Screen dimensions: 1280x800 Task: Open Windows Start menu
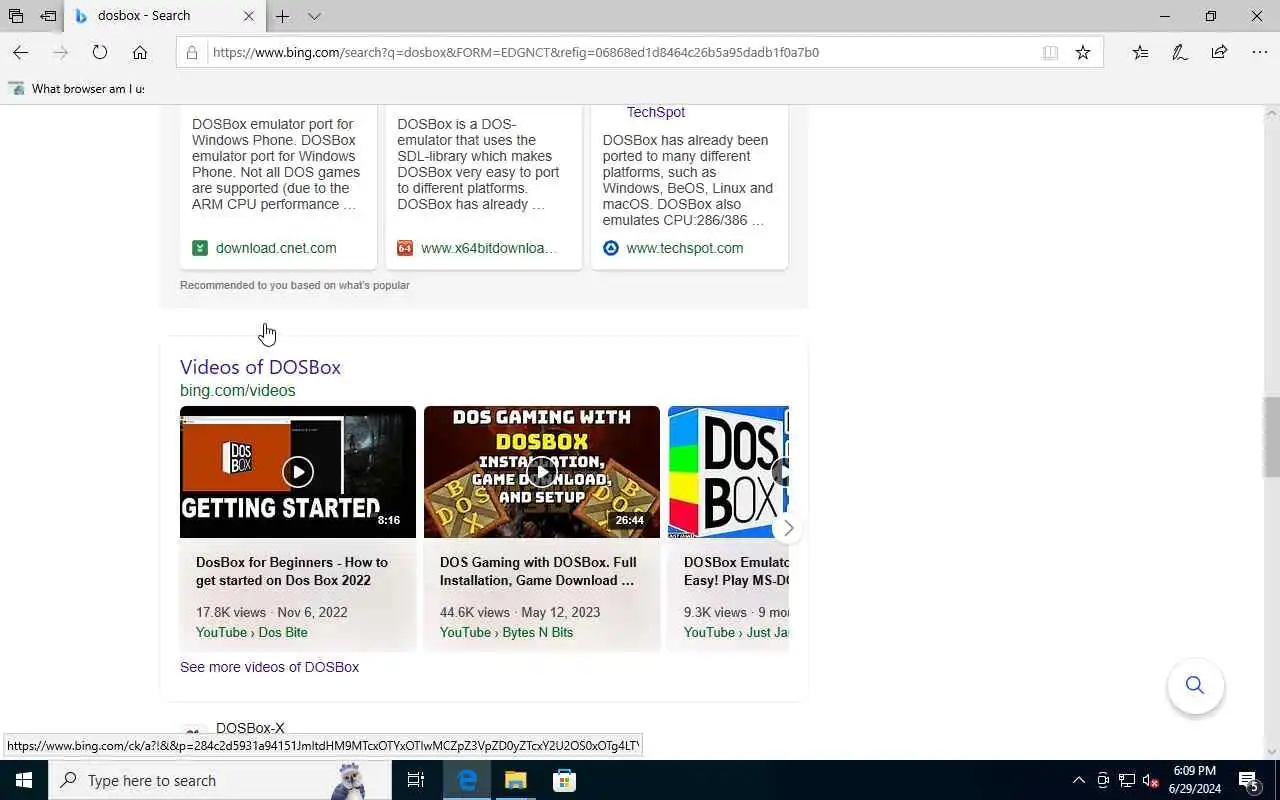(24, 780)
